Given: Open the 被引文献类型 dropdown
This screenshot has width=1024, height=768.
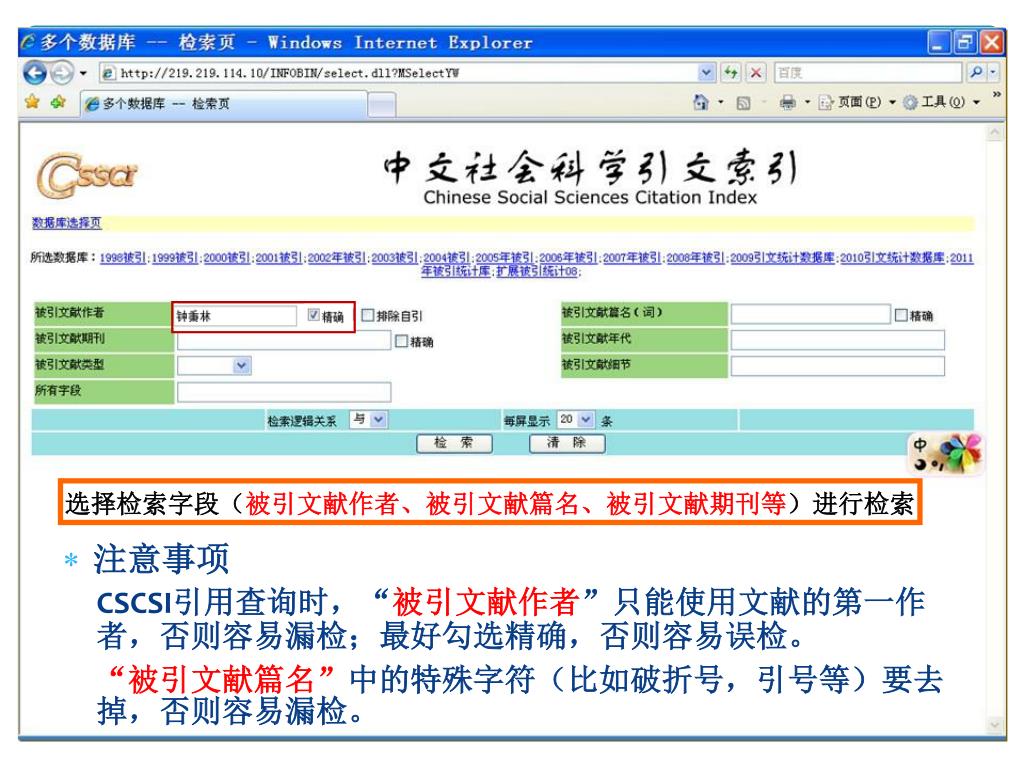Looking at the screenshot, I should [x=214, y=366].
